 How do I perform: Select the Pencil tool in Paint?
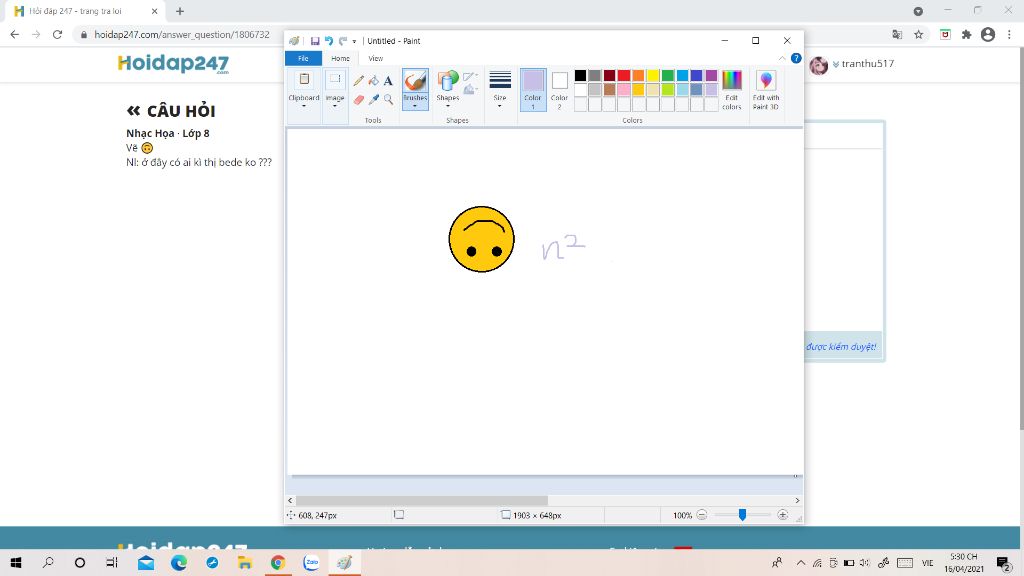[x=359, y=81]
